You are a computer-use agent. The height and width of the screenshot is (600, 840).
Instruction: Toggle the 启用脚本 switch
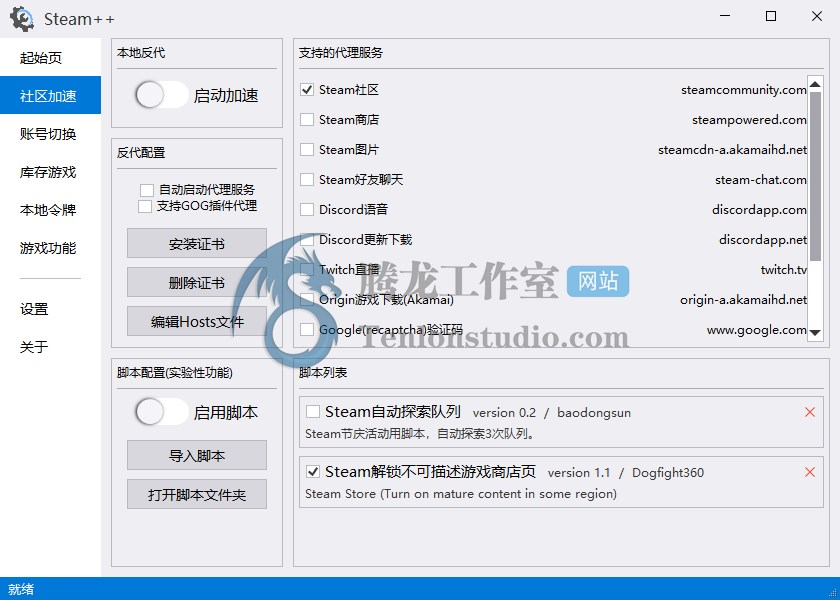click(161, 412)
